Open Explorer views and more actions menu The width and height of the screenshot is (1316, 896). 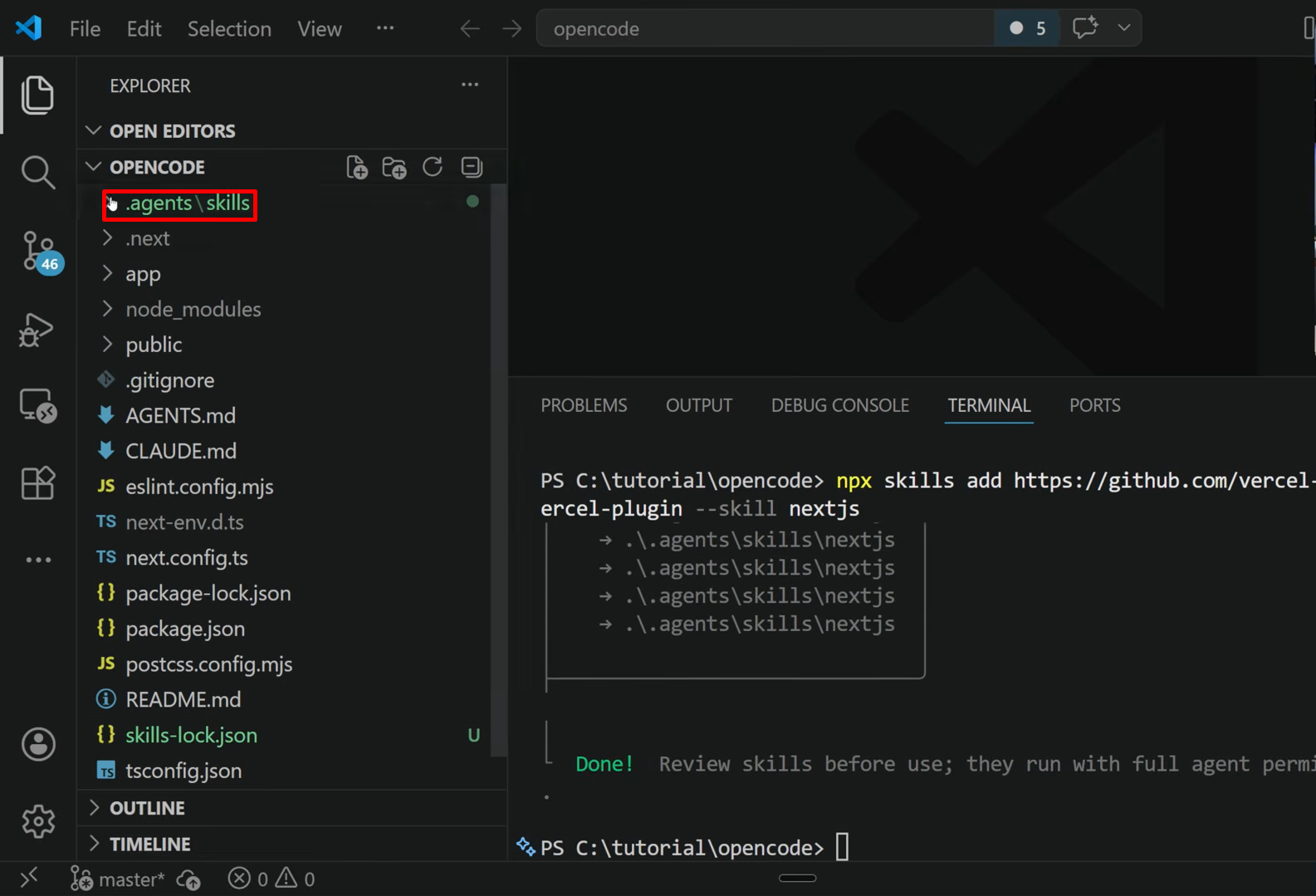[x=470, y=85]
